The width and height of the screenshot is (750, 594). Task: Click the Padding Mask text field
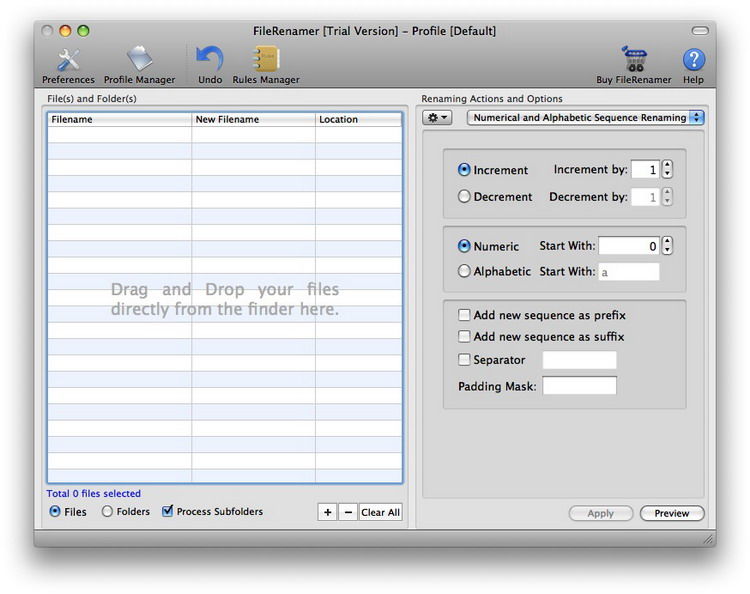point(579,386)
